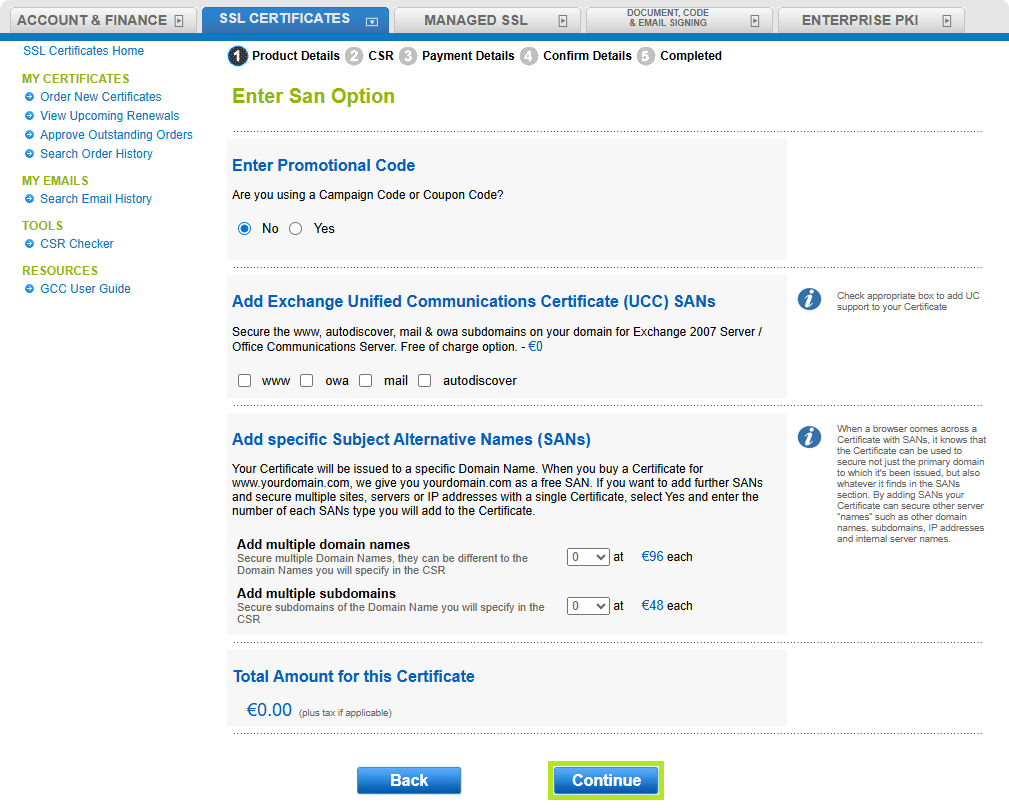Open View Upcoming Renewals link
Viewport: 1009px width, 808px height.
point(109,116)
